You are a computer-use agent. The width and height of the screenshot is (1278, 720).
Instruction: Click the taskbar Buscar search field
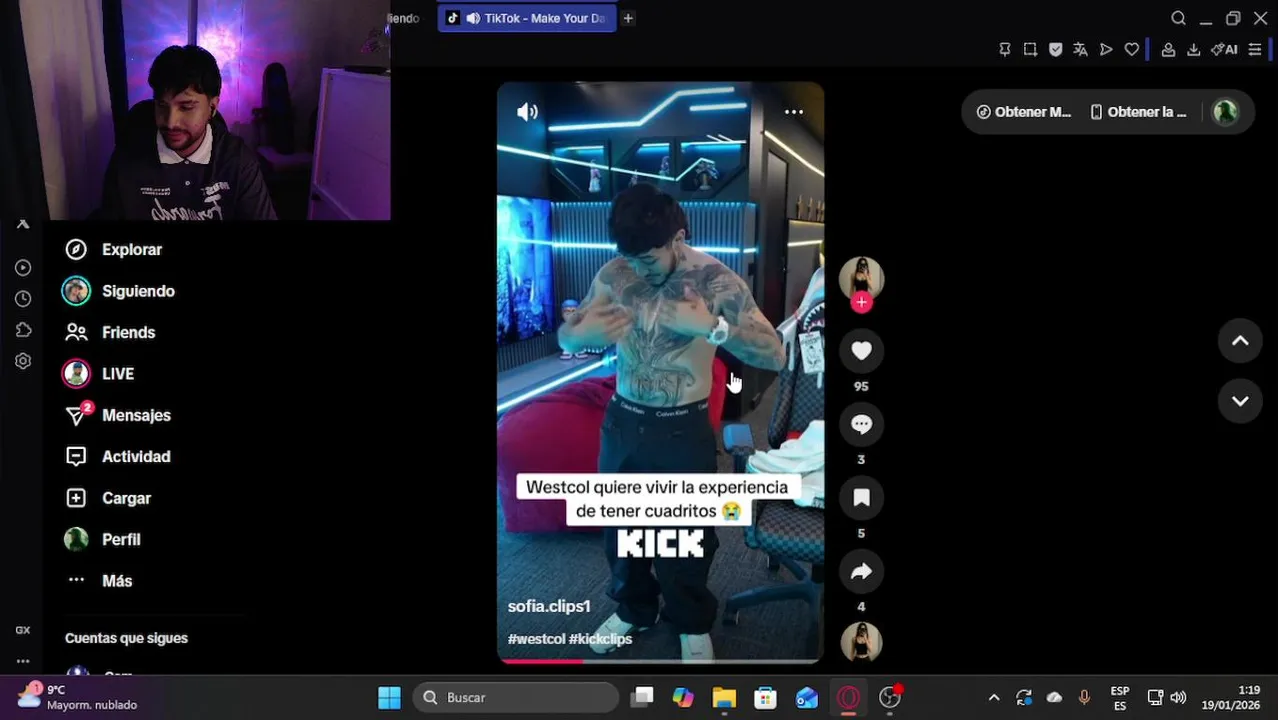tap(516, 697)
